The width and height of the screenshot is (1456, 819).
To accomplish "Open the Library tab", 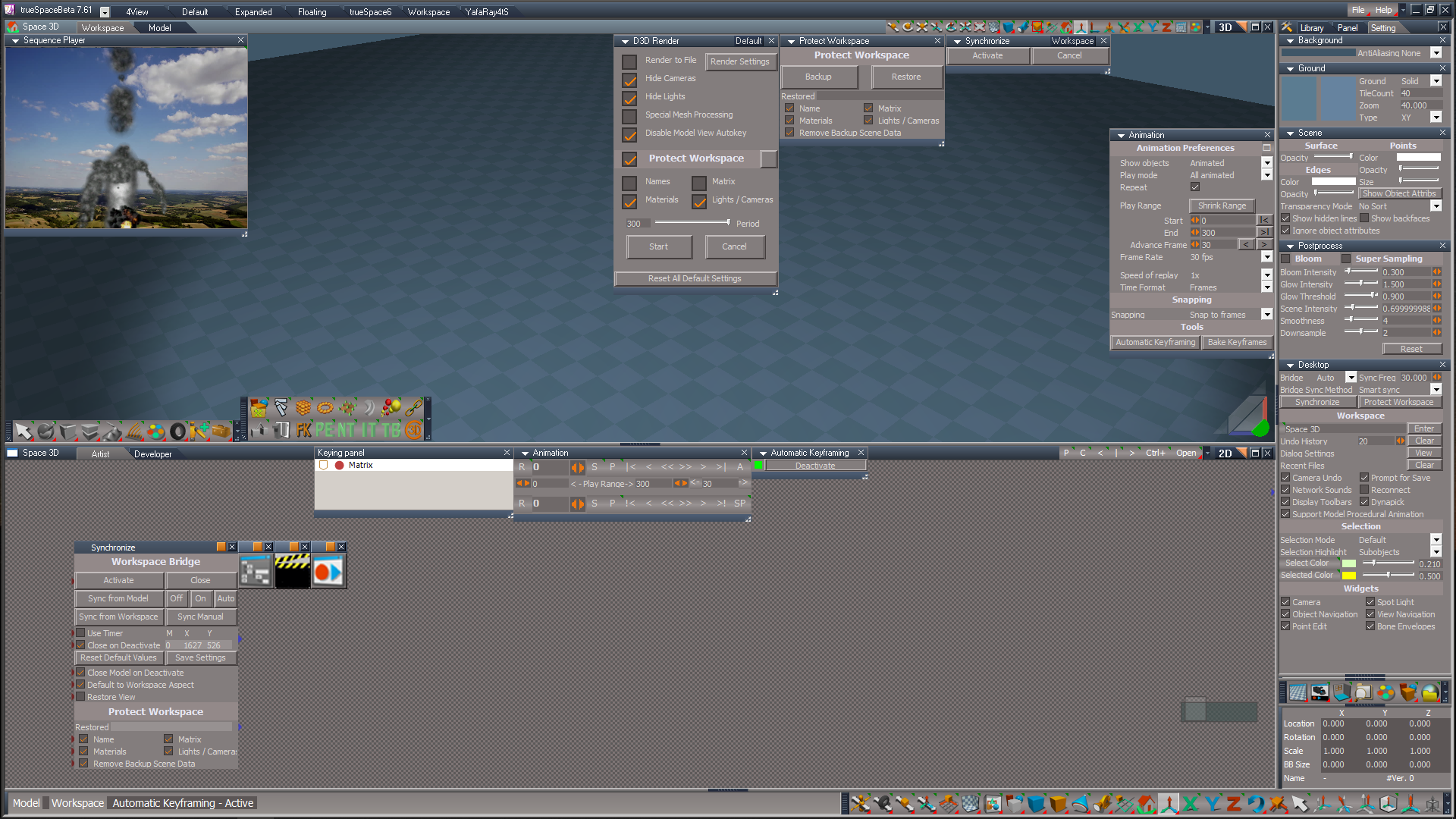I will pos(1312,28).
